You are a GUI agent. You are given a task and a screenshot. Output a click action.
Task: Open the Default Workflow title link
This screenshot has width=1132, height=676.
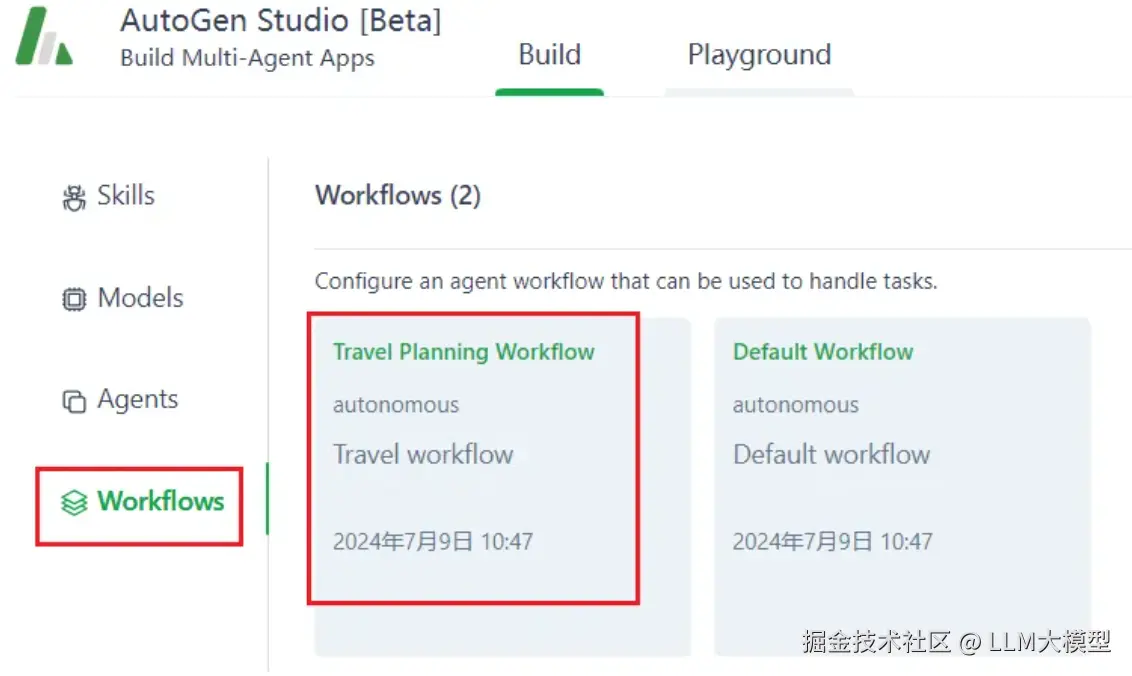823,352
